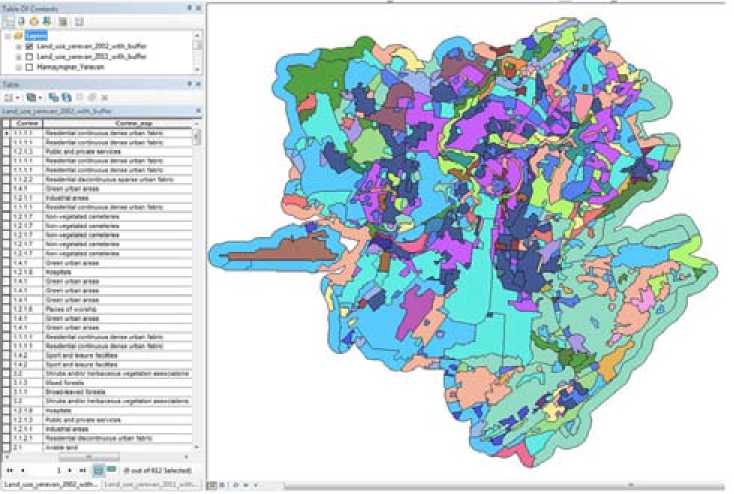The width and height of the screenshot is (734, 494).
Task: Click List By Visibility icon
Action: tap(36, 20)
